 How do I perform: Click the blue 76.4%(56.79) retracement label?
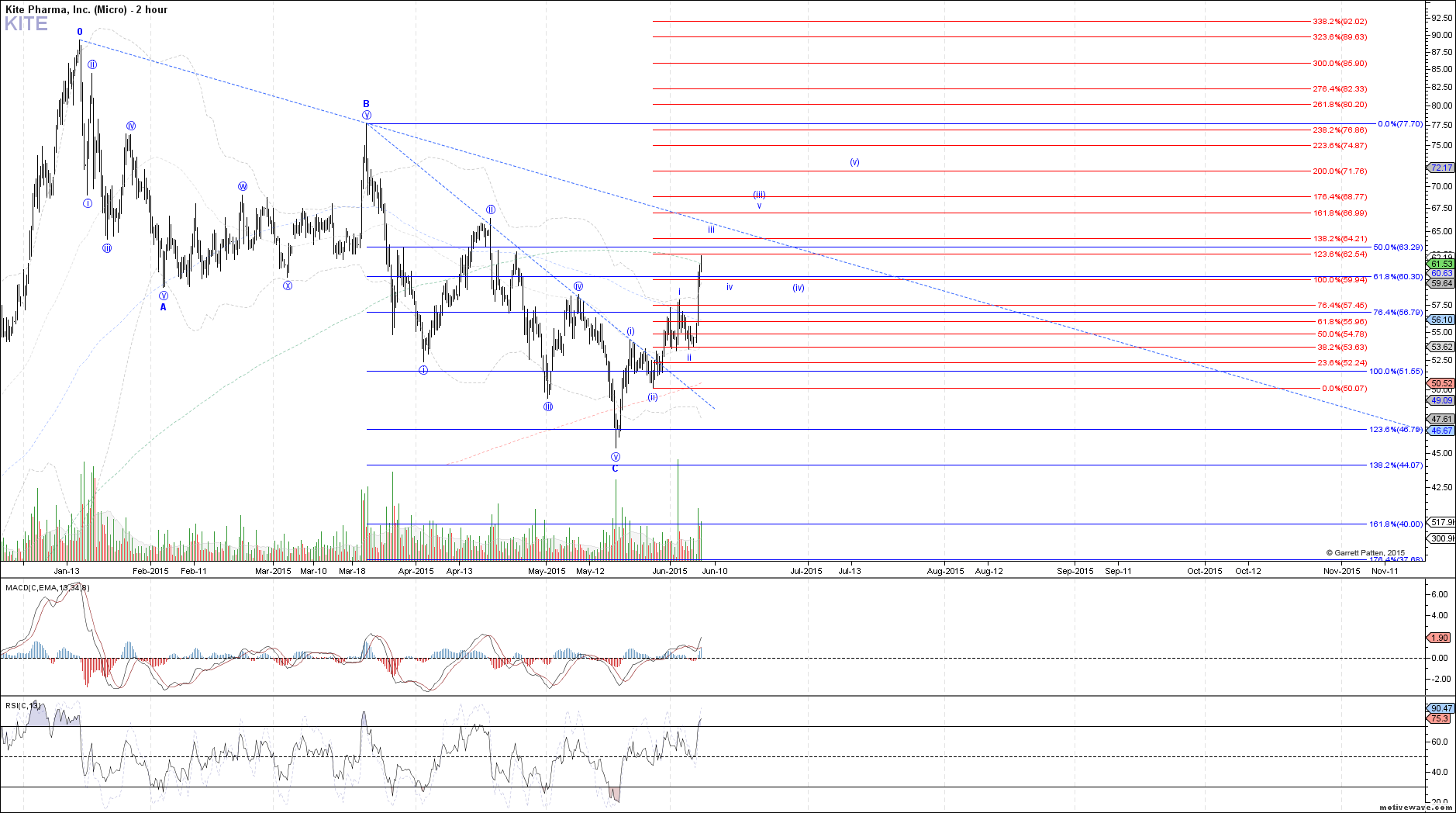tap(1398, 313)
